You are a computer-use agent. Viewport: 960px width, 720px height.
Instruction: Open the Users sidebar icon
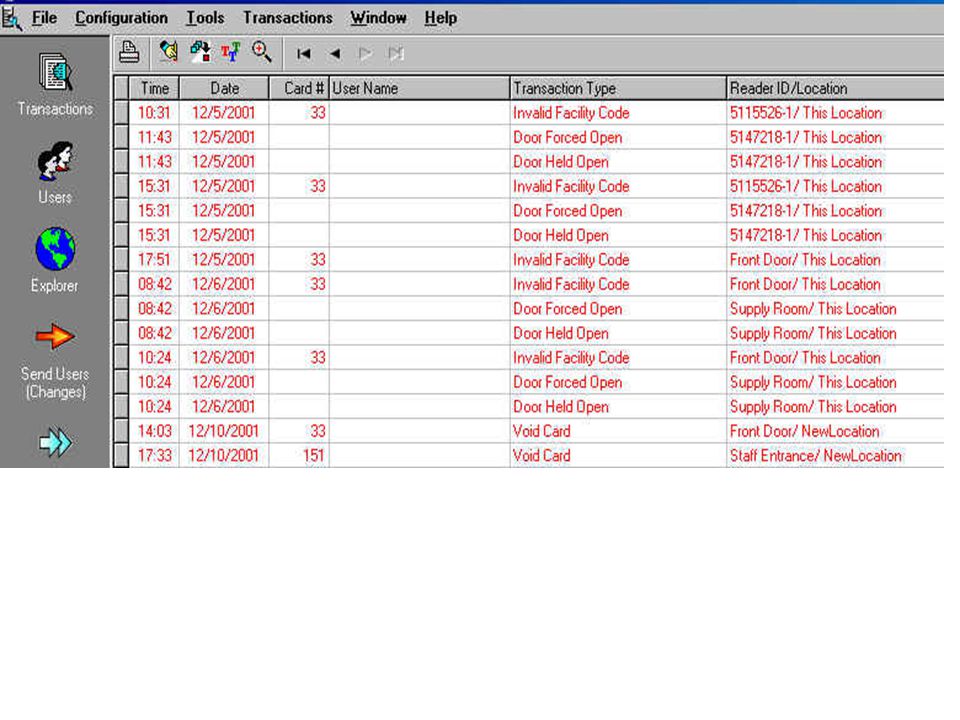[x=55, y=161]
